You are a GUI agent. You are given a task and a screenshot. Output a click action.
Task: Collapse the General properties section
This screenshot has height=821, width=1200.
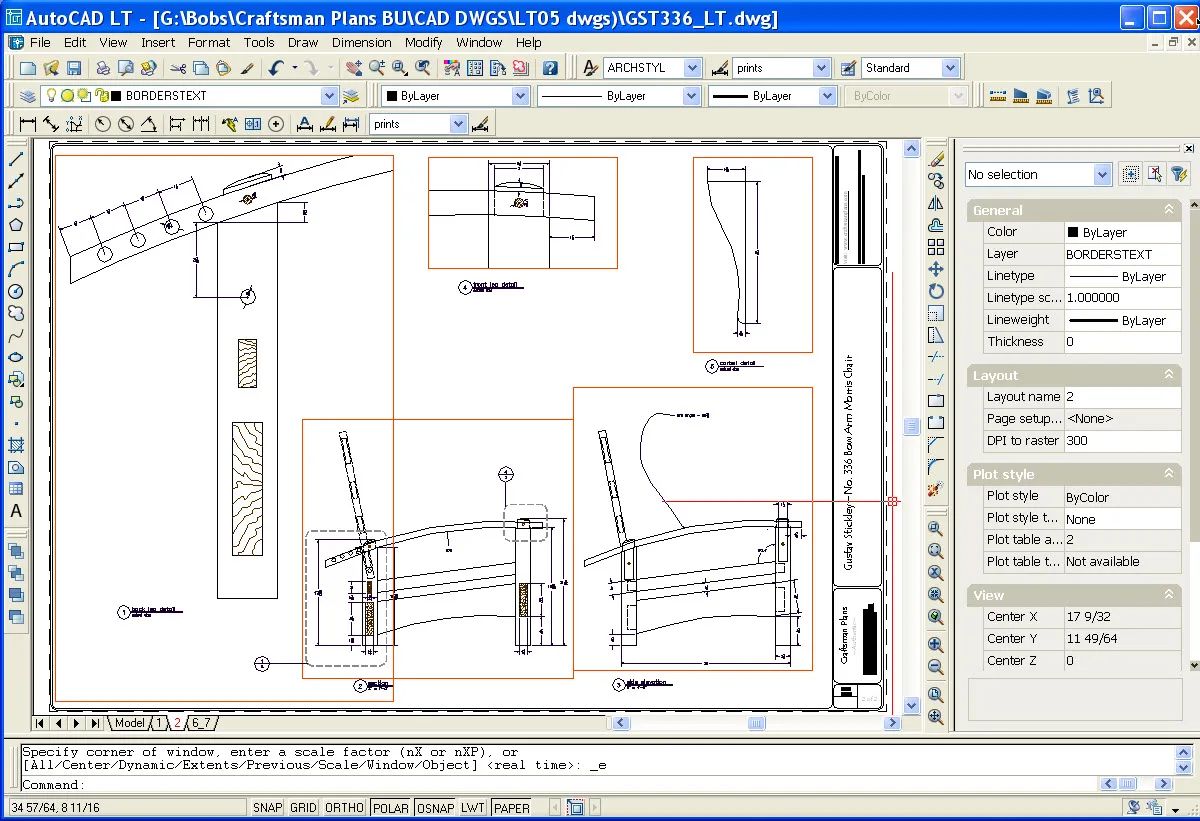click(1167, 210)
